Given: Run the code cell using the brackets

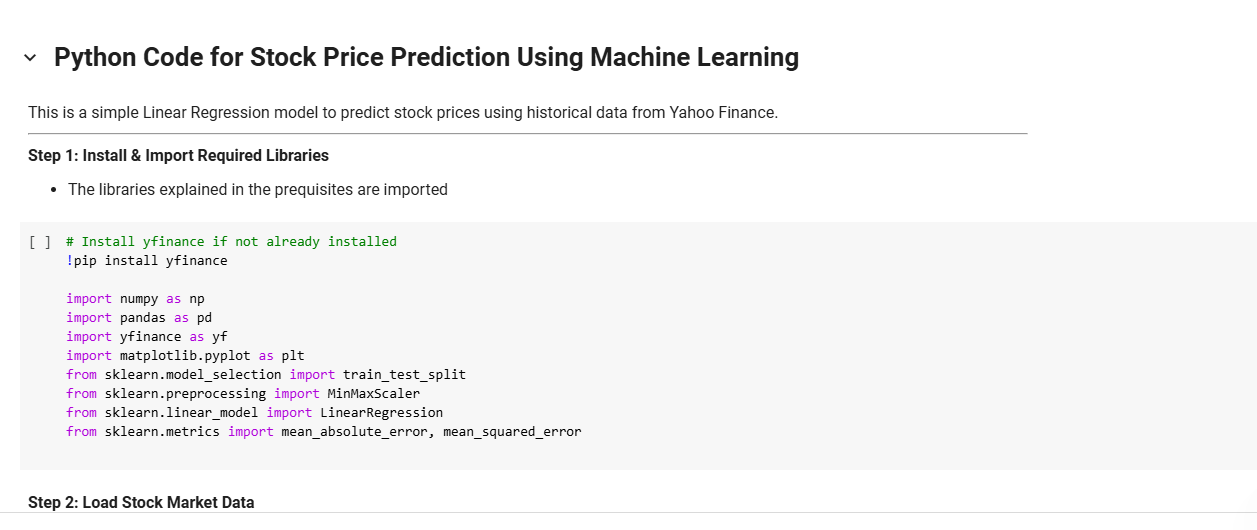Looking at the screenshot, I should pos(40,242).
